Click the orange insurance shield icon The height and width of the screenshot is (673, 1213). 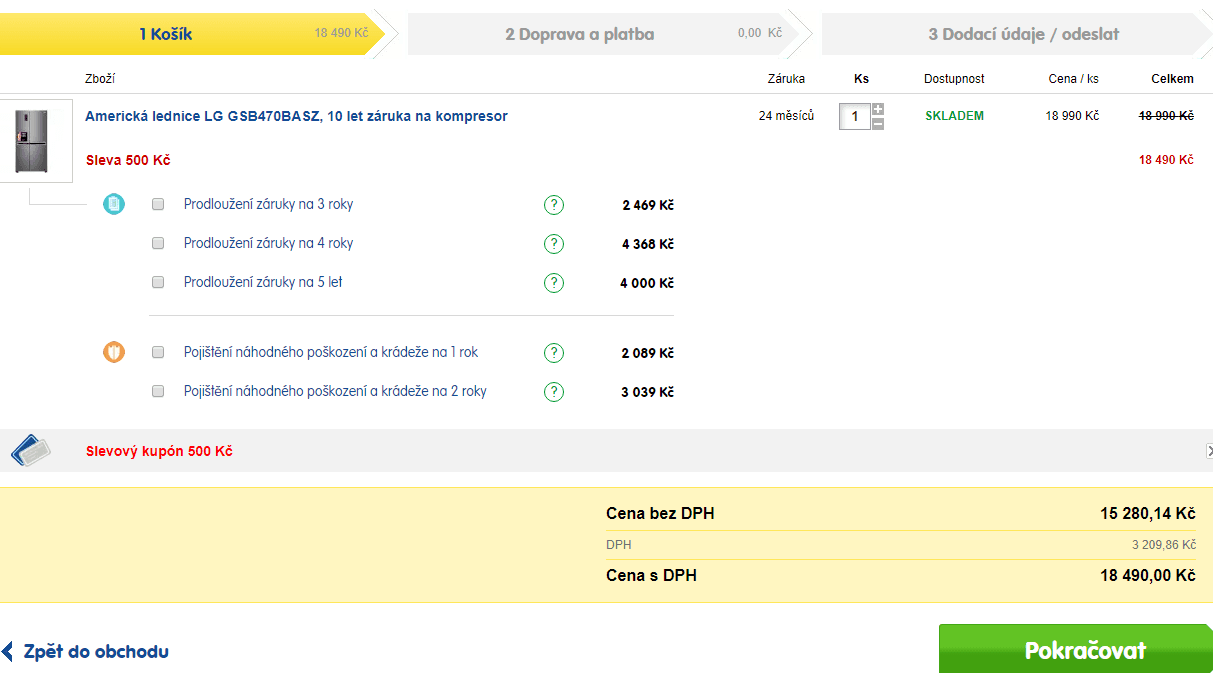[114, 352]
